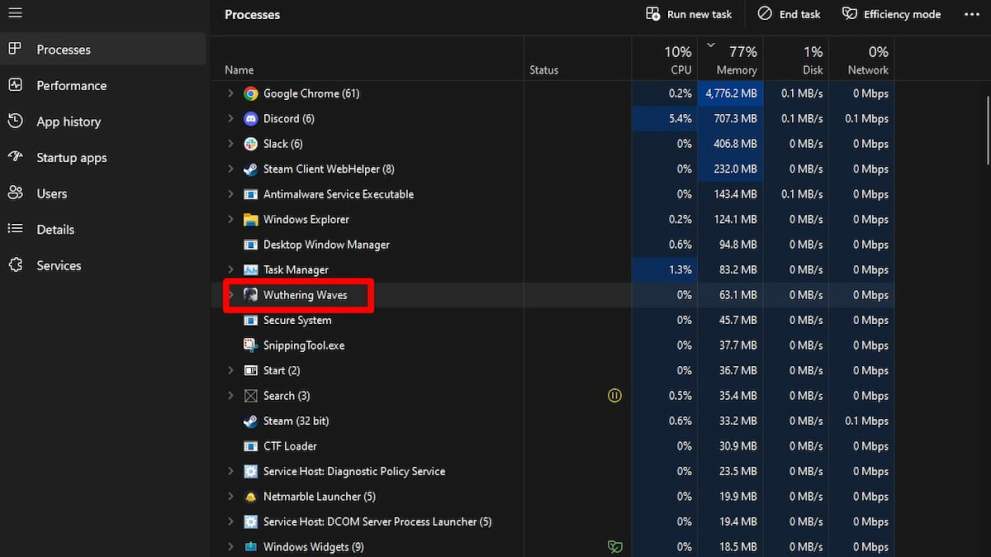Open the Users page

[103, 193]
